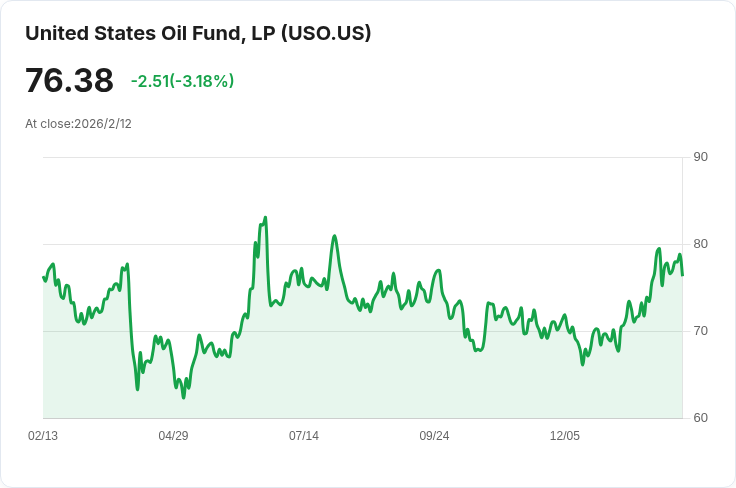Select the 12/05 date label on x-axis
Image resolution: width=736 pixels, height=488 pixels.
(565, 436)
